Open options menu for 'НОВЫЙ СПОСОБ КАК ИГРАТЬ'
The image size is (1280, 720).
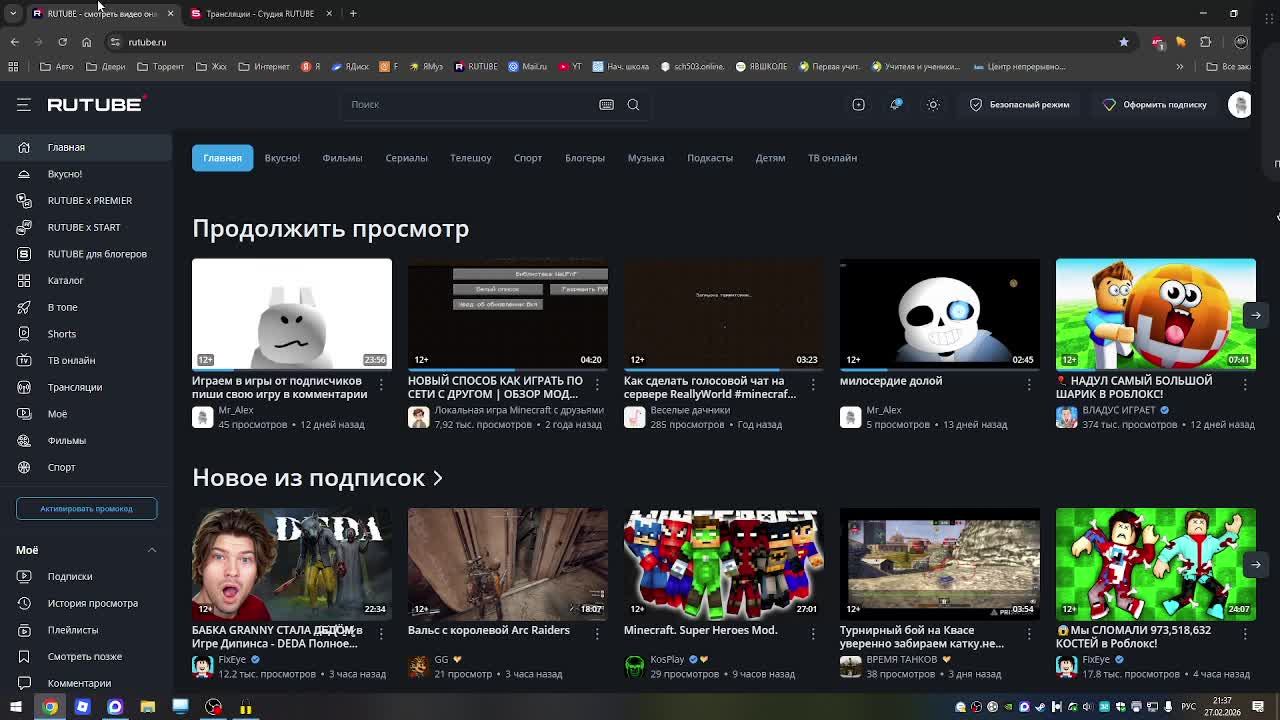pyautogui.click(x=597, y=384)
